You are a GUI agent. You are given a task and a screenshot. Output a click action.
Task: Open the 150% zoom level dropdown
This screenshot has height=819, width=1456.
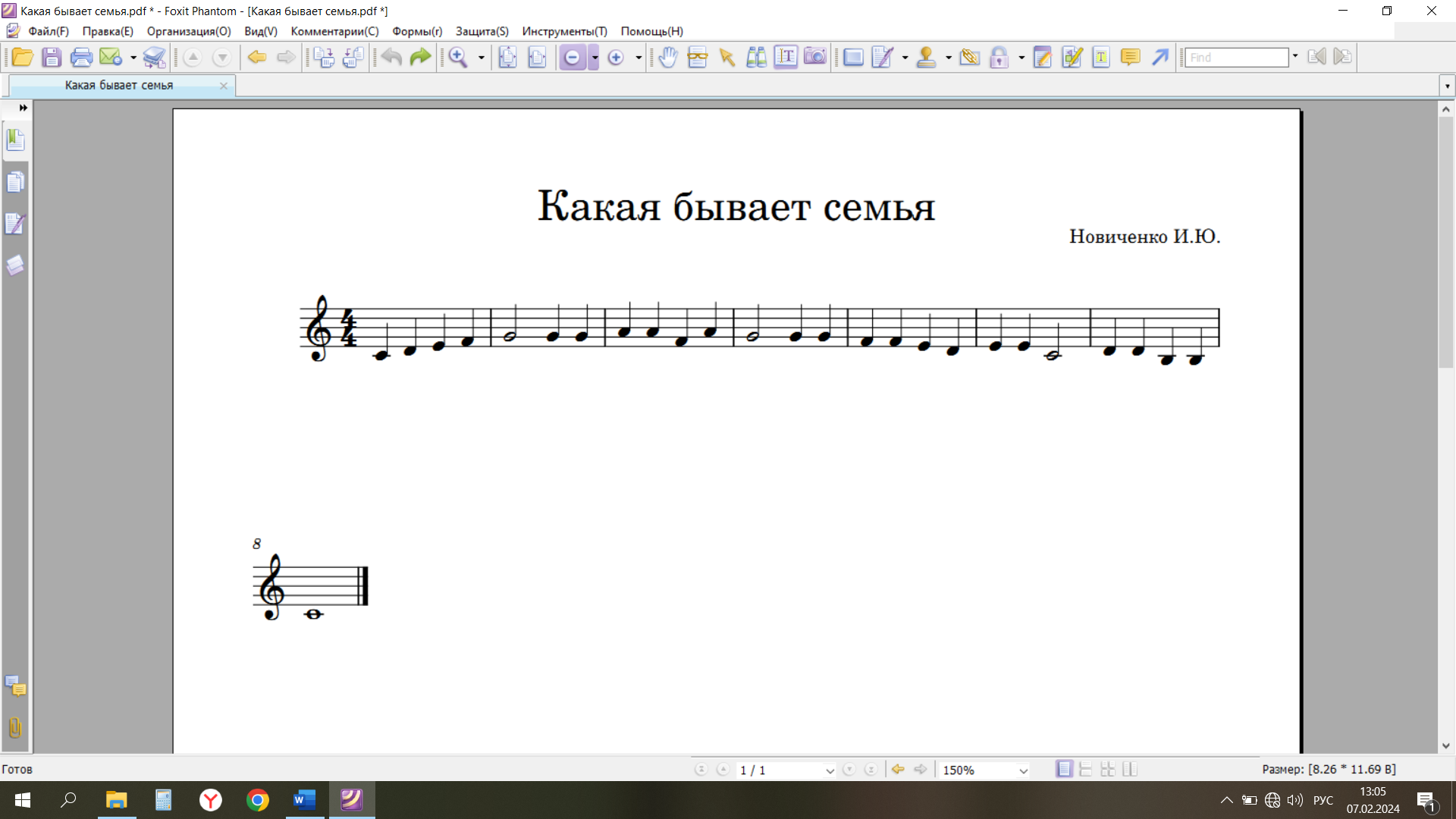[x=1023, y=770]
